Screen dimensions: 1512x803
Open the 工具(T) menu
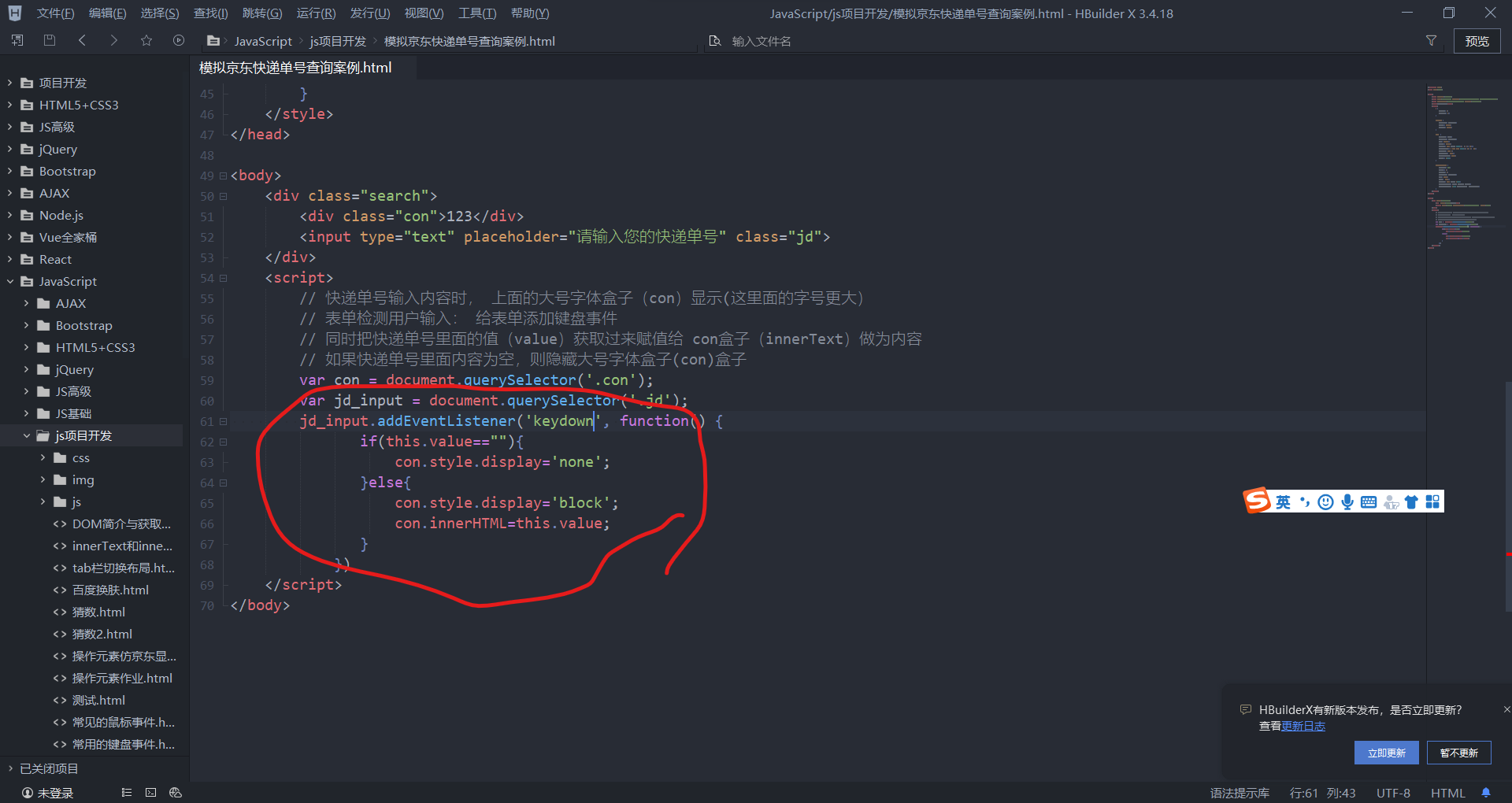point(476,13)
